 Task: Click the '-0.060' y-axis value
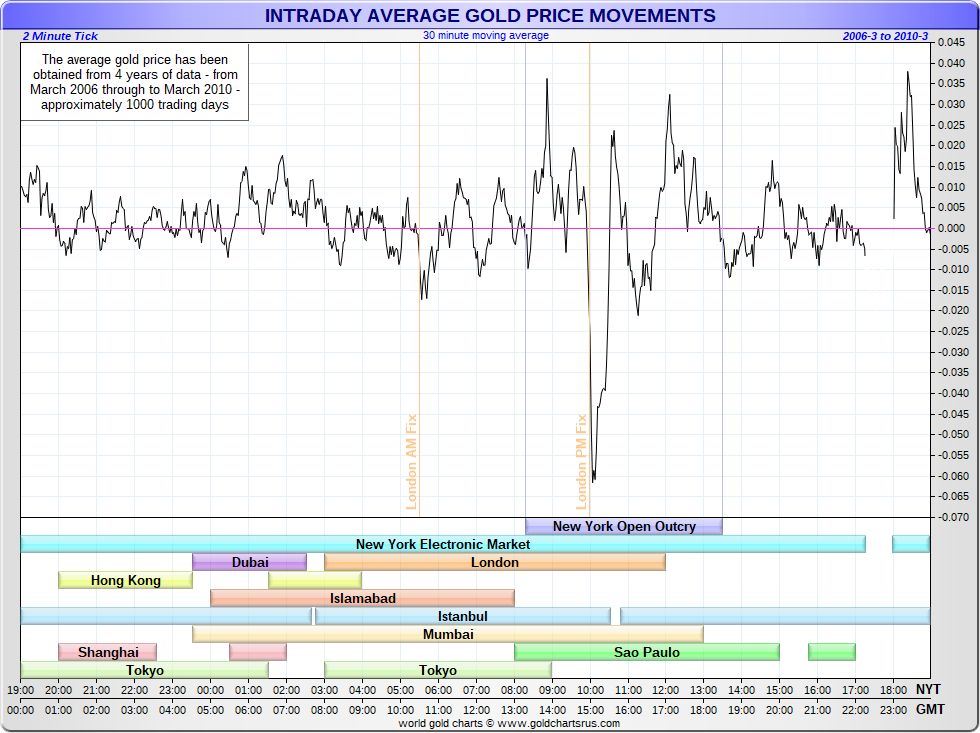coord(952,476)
